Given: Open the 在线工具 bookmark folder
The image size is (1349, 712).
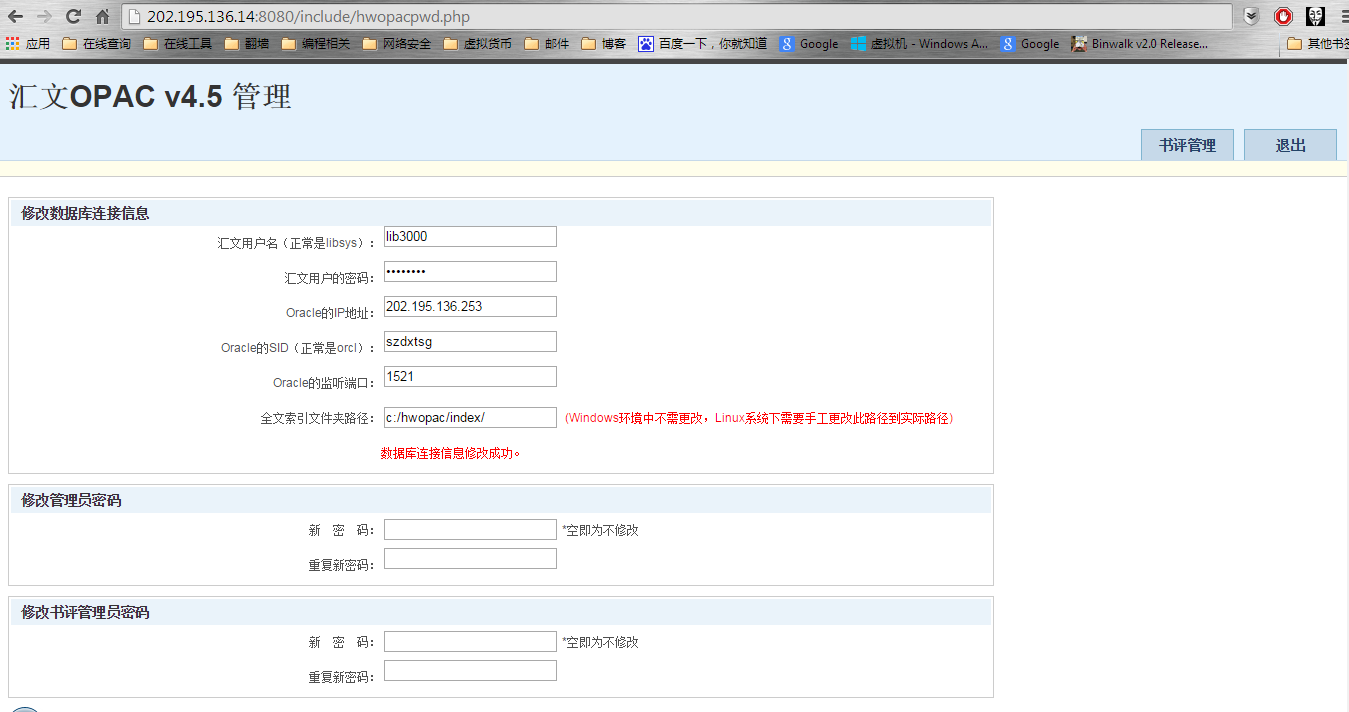Looking at the screenshot, I should coord(177,44).
